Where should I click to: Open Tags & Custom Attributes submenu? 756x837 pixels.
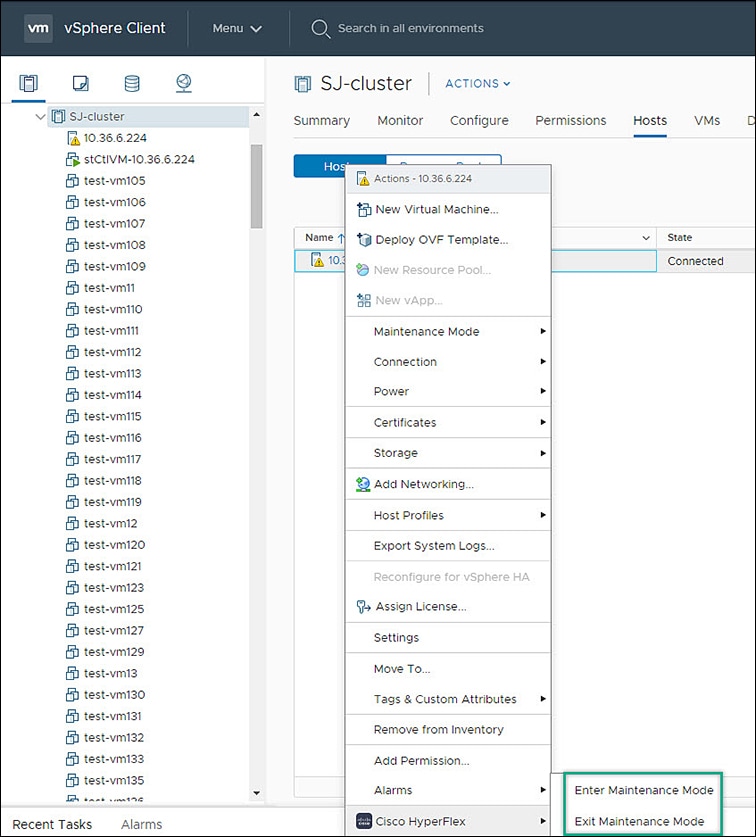[448, 699]
